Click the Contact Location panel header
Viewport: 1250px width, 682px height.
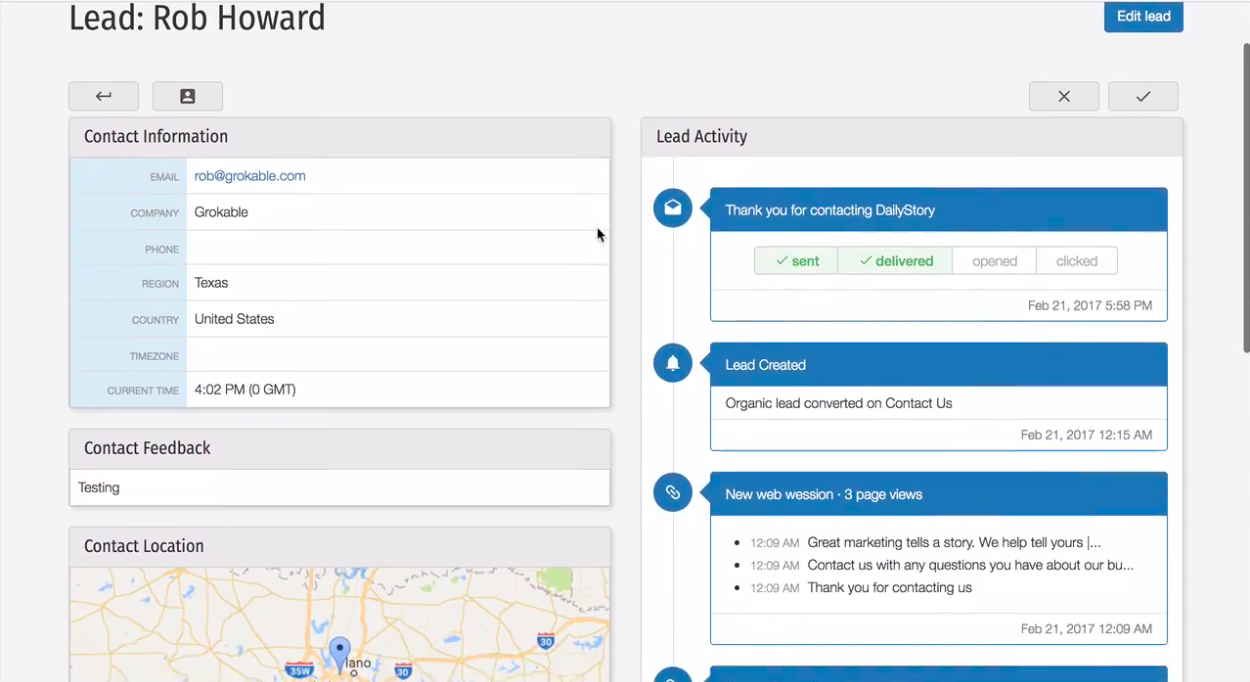(x=340, y=547)
